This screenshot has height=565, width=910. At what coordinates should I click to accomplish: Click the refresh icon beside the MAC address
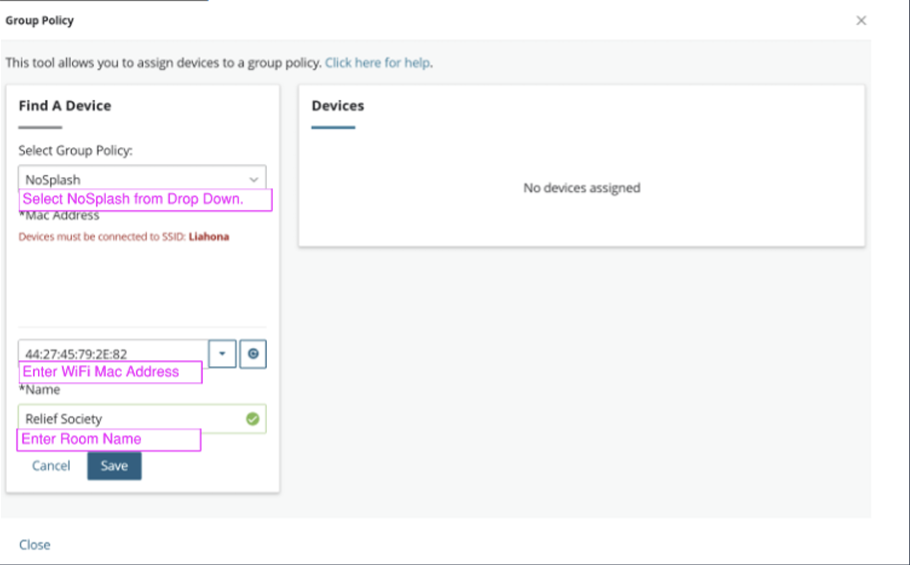click(x=253, y=354)
